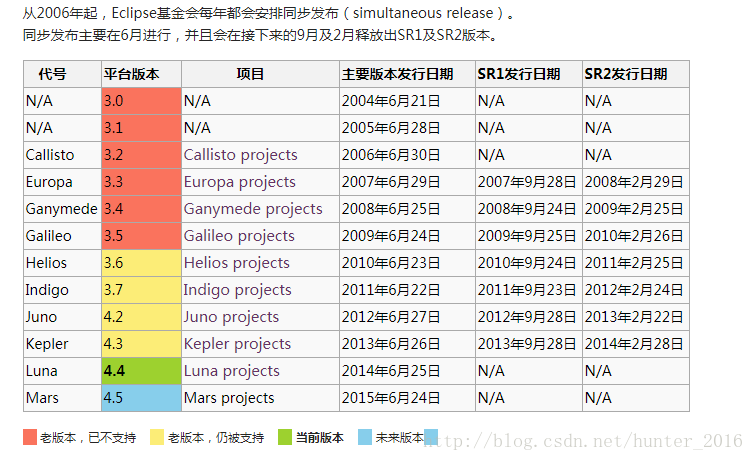Click the Juno code name cell

pyautogui.click(x=63, y=317)
